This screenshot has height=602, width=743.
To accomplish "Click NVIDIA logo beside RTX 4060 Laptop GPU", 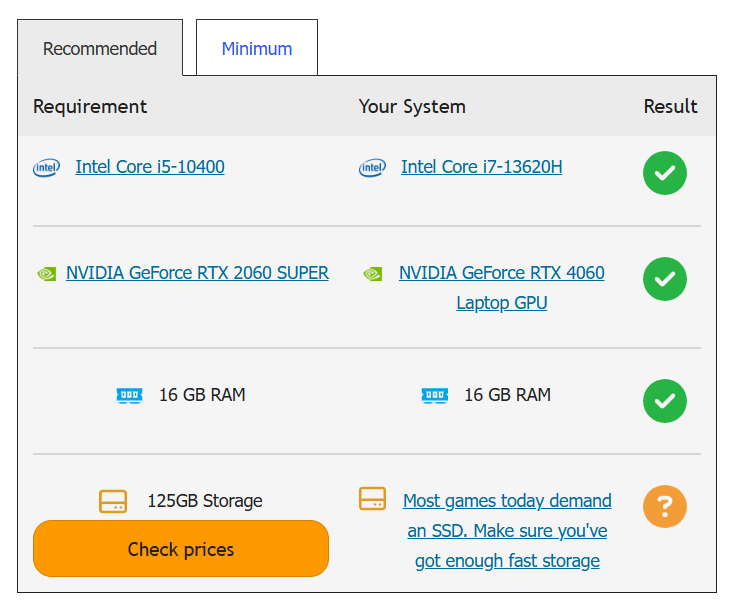I will click(372, 274).
